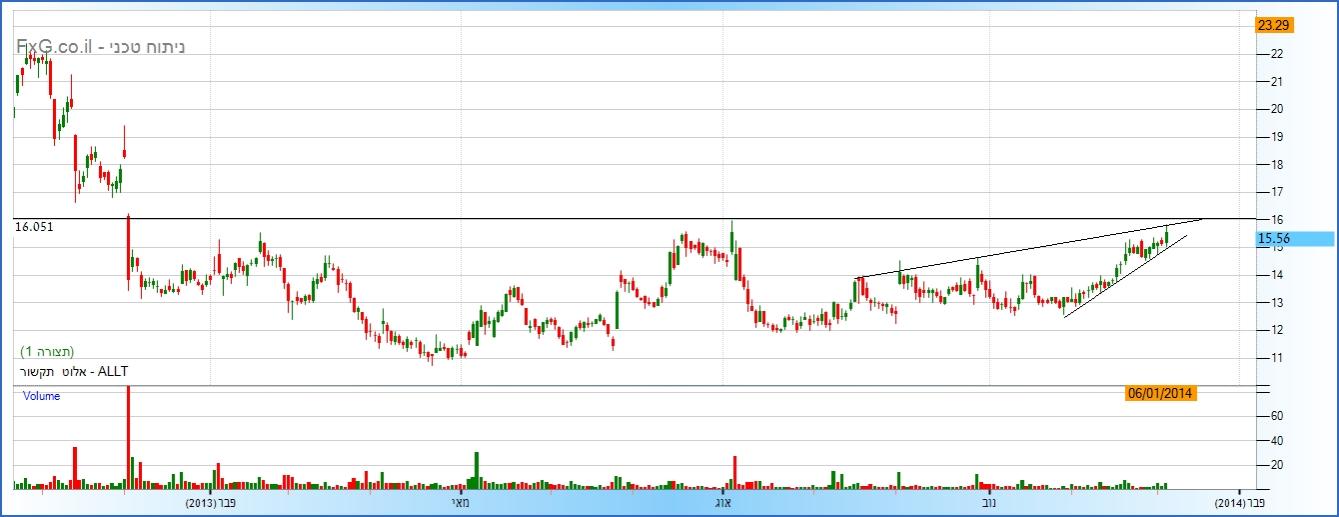
Task: Click the red volume spike above אוג
Action: click(x=735, y=473)
